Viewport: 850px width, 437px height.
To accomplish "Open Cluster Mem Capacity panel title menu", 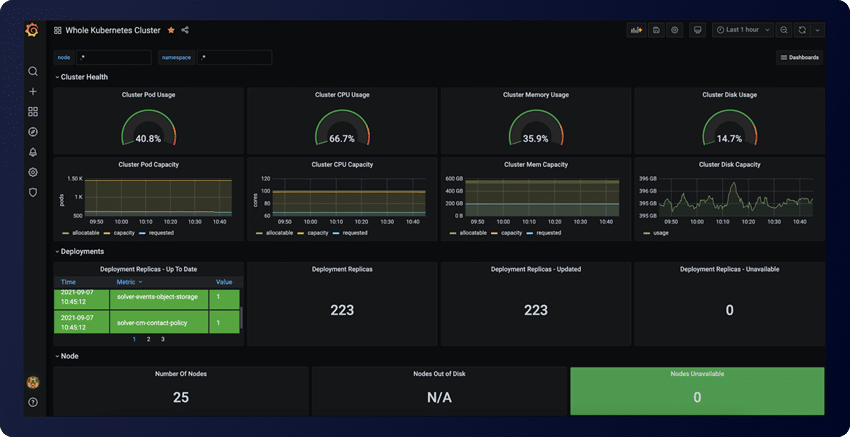I will point(536,165).
